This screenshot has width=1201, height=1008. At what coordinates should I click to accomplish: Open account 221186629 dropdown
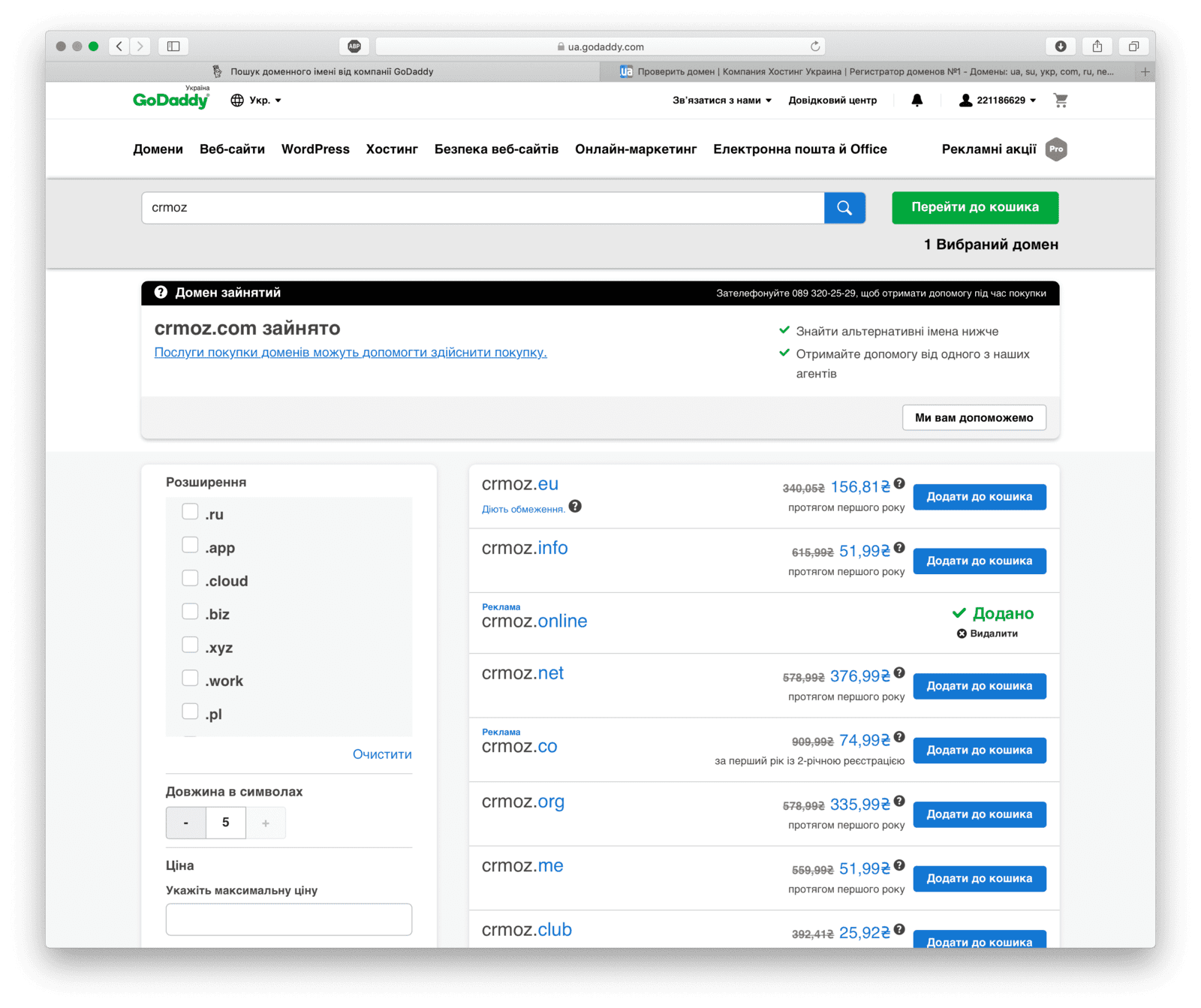pyautogui.click(x=998, y=101)
